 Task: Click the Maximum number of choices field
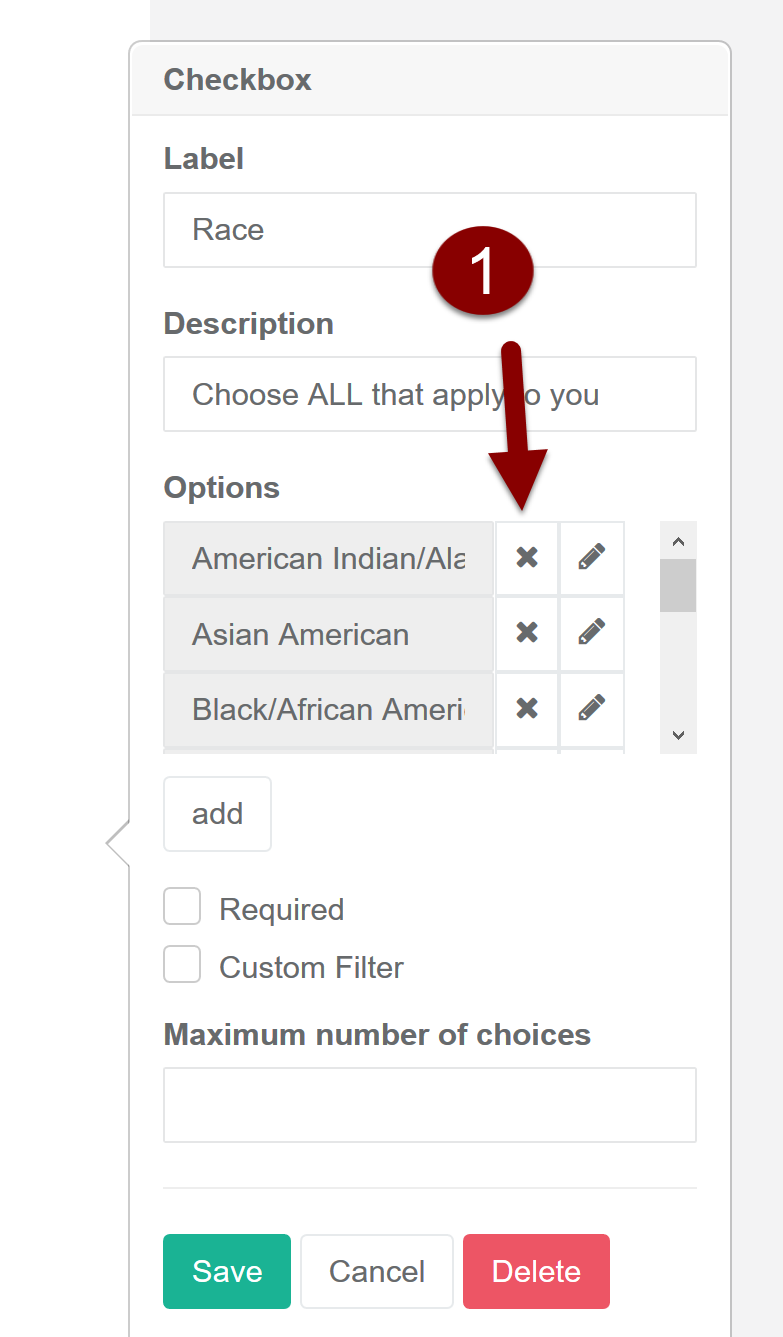click(x=430, y=1105)
